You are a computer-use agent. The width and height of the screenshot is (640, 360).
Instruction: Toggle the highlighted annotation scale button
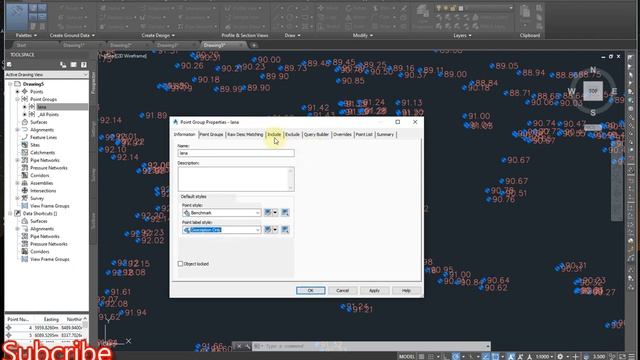pos(511,356)
